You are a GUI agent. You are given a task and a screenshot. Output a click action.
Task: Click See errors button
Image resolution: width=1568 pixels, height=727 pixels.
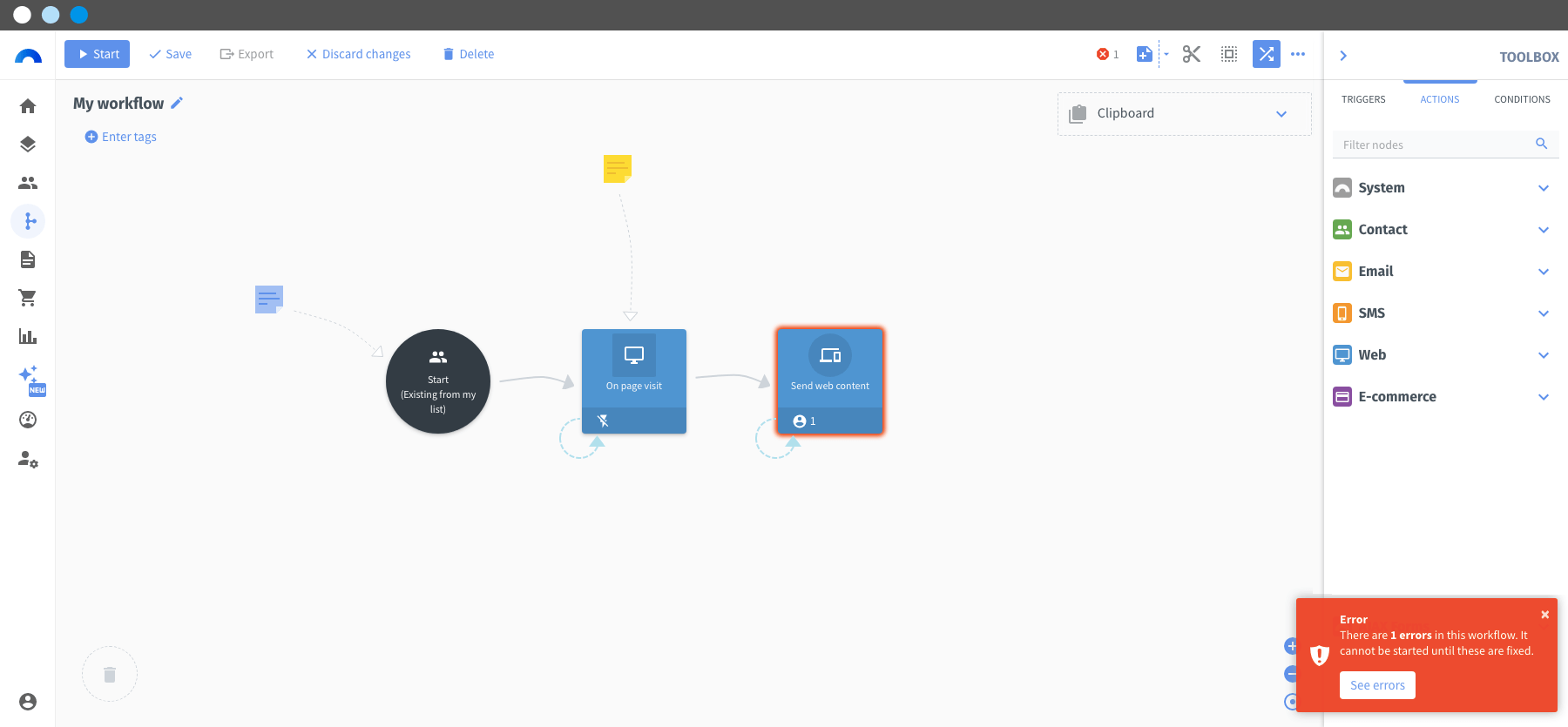(x=1377, y=685)
